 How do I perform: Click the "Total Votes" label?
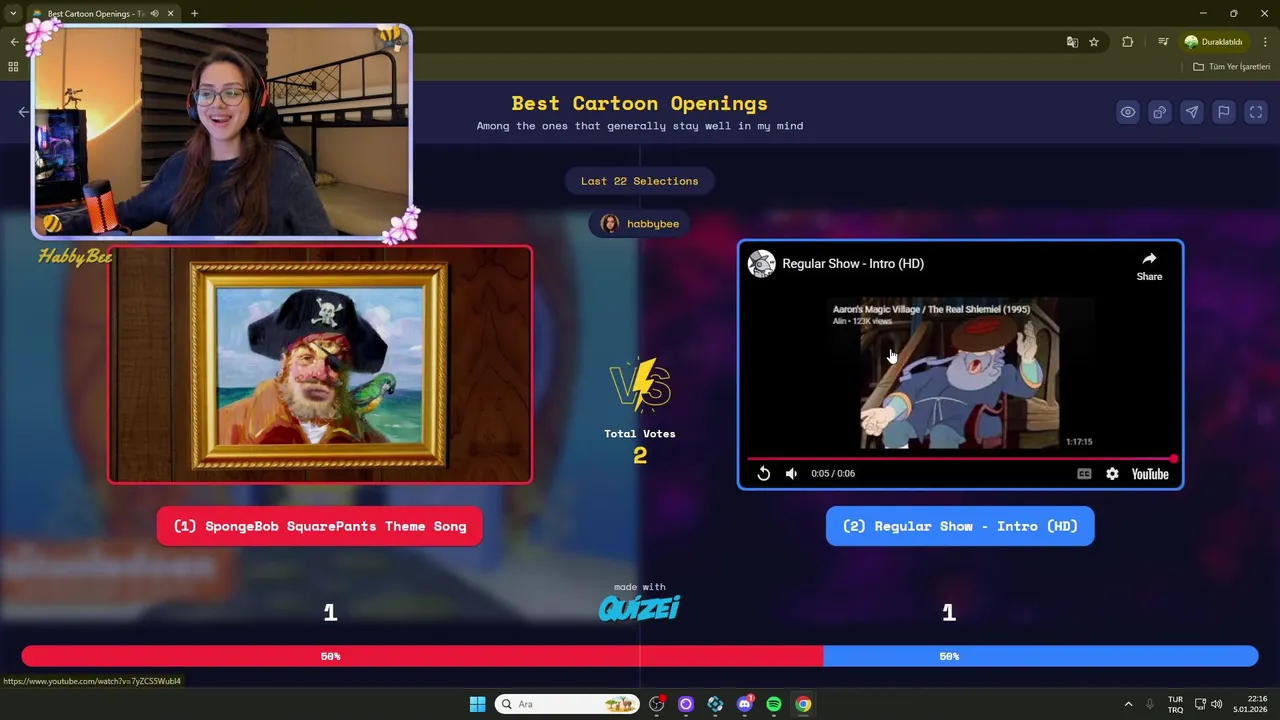(640, 434)
